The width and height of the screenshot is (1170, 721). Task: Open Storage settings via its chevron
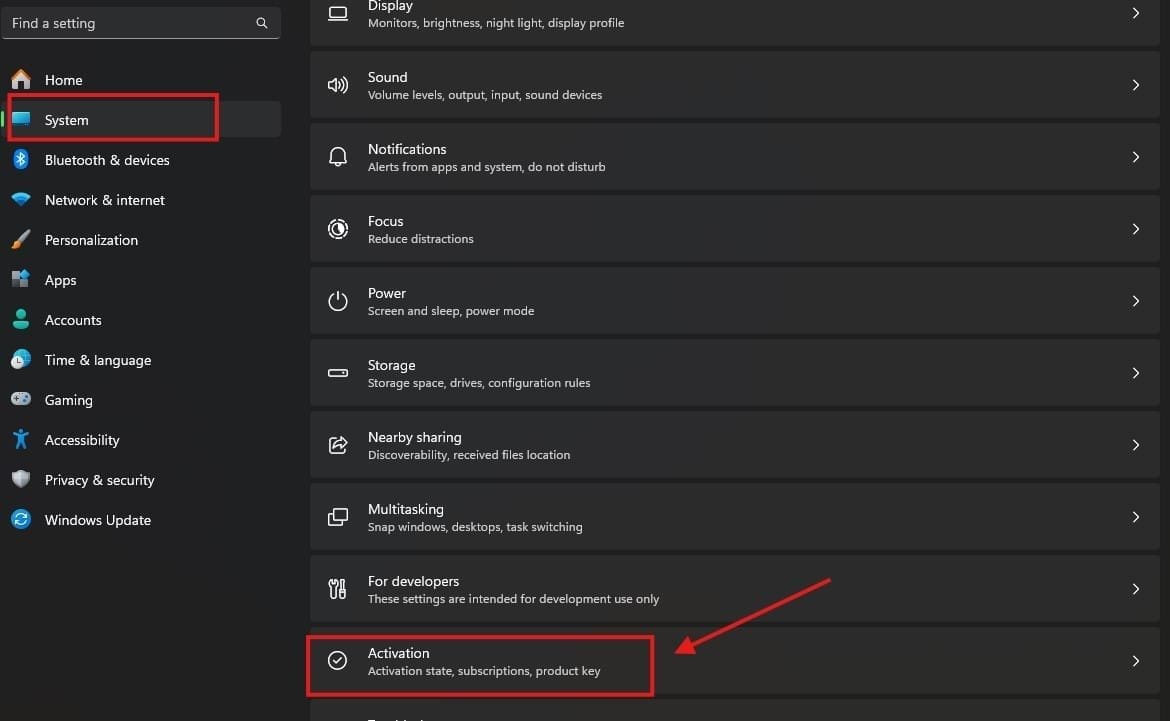pos(1136,373)
